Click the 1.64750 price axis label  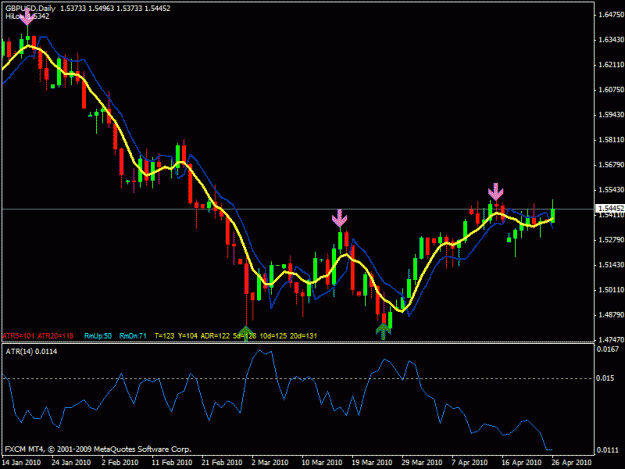(610, 15)
